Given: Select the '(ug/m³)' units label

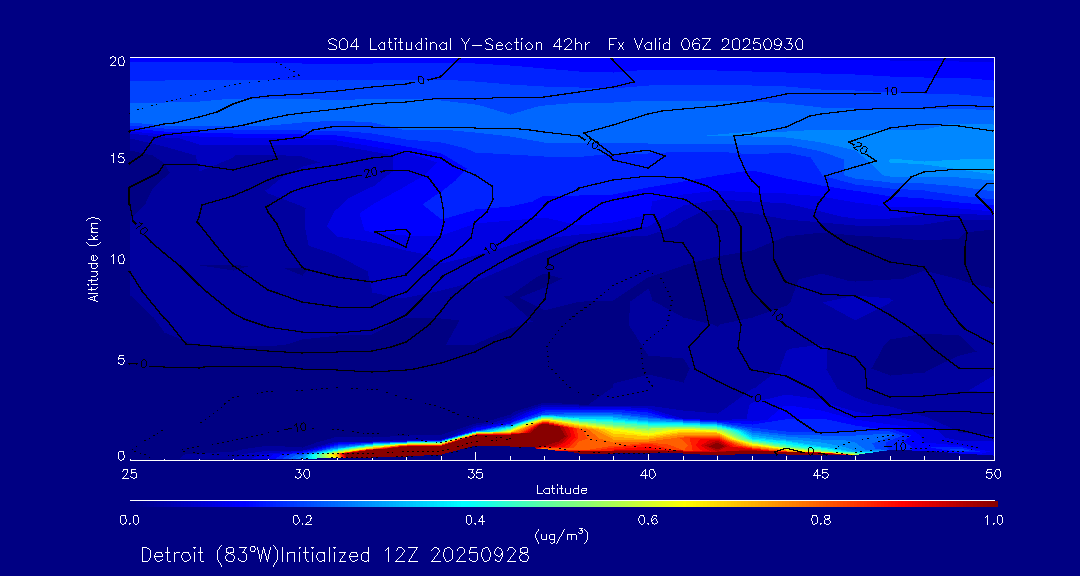Looking at the screenshot, I should [561, 535].
